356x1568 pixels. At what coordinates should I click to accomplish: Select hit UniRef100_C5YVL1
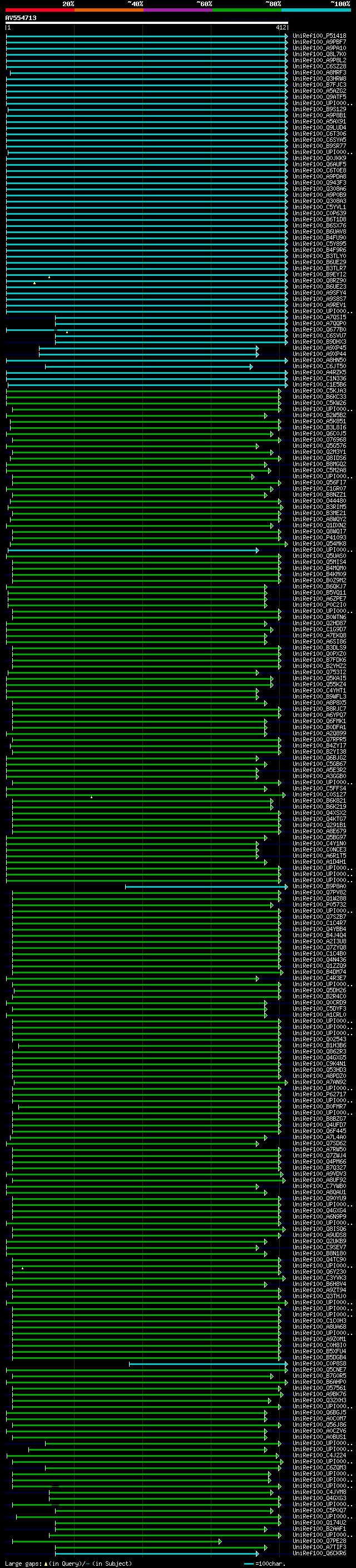click(x=319, y=207)
